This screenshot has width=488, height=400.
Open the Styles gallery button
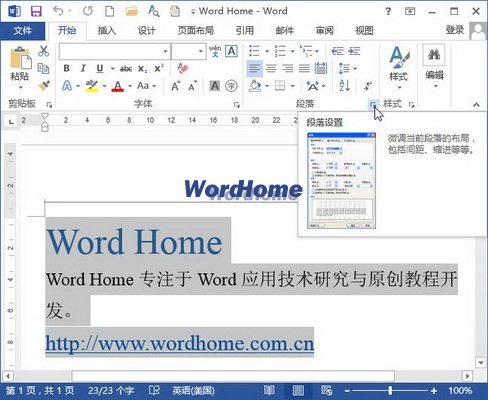tap(399, 68)
